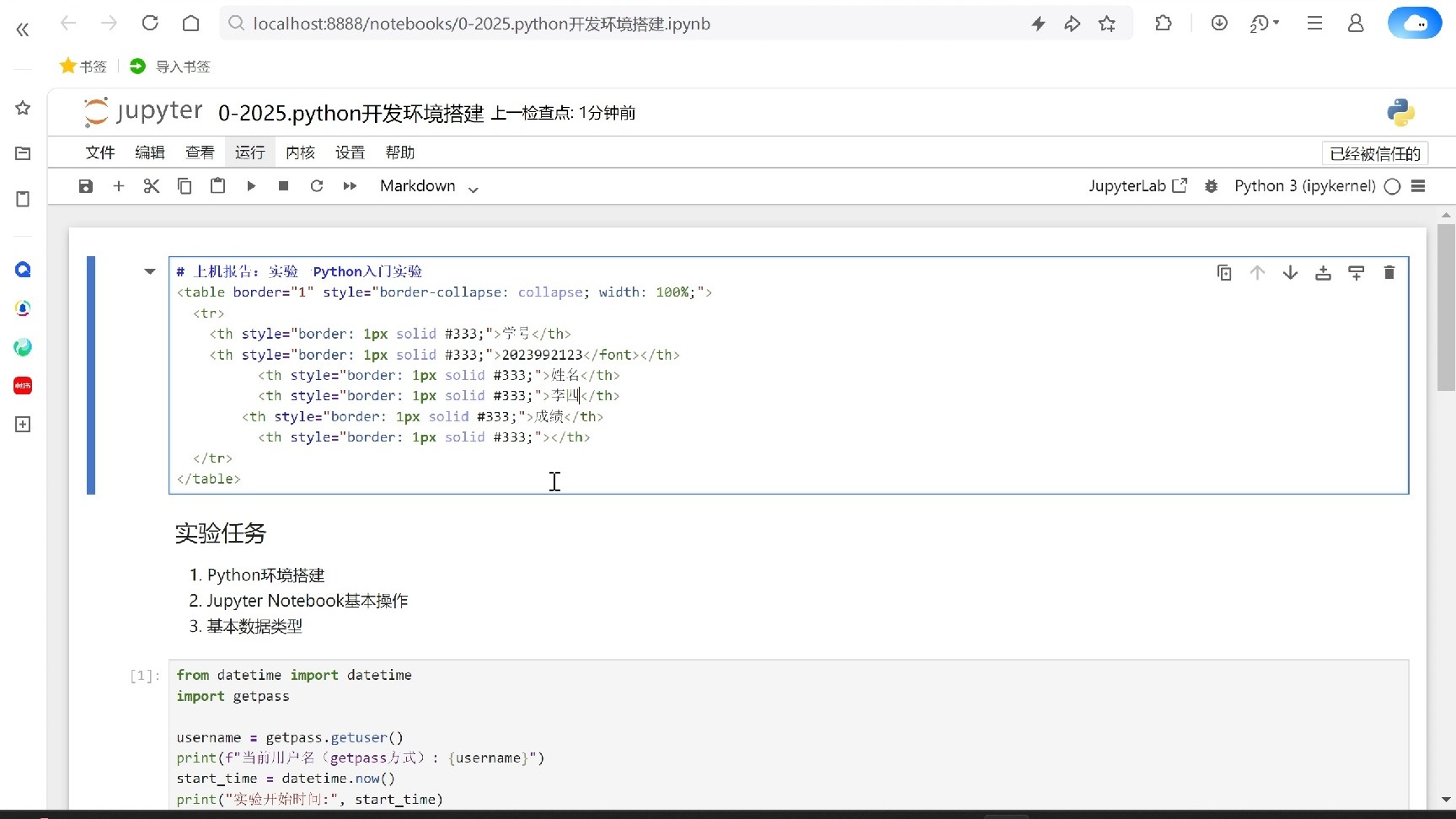This screenshot has width=1456, height=819.
Task: Collapse the active markdown cell
Action: [150, 271]
